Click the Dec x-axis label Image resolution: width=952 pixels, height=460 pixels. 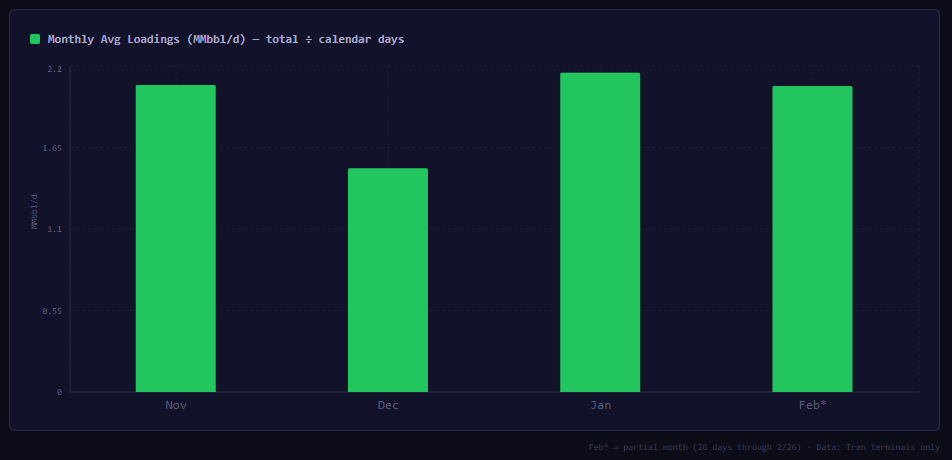tap(388, 405)
